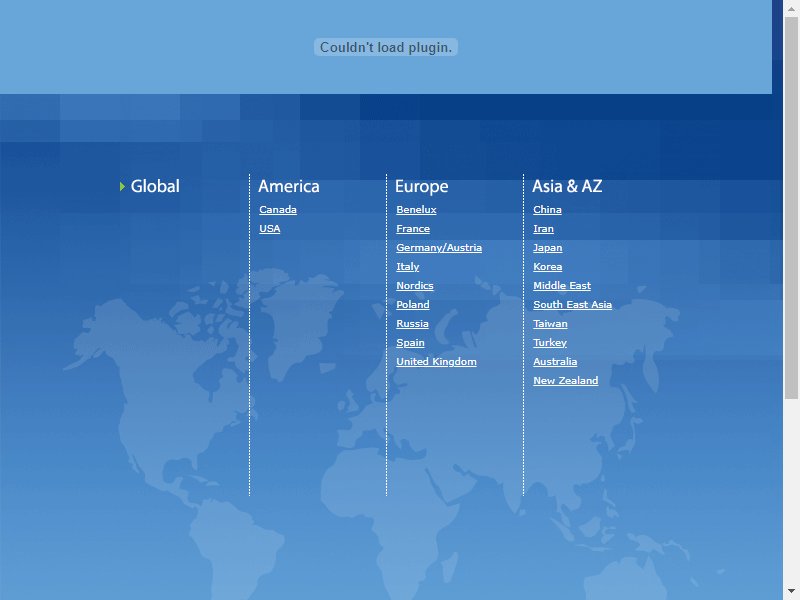The width and height of the screenshot is (800, 600).
Task: Select Italy under Europe
Action: [408, 267]
